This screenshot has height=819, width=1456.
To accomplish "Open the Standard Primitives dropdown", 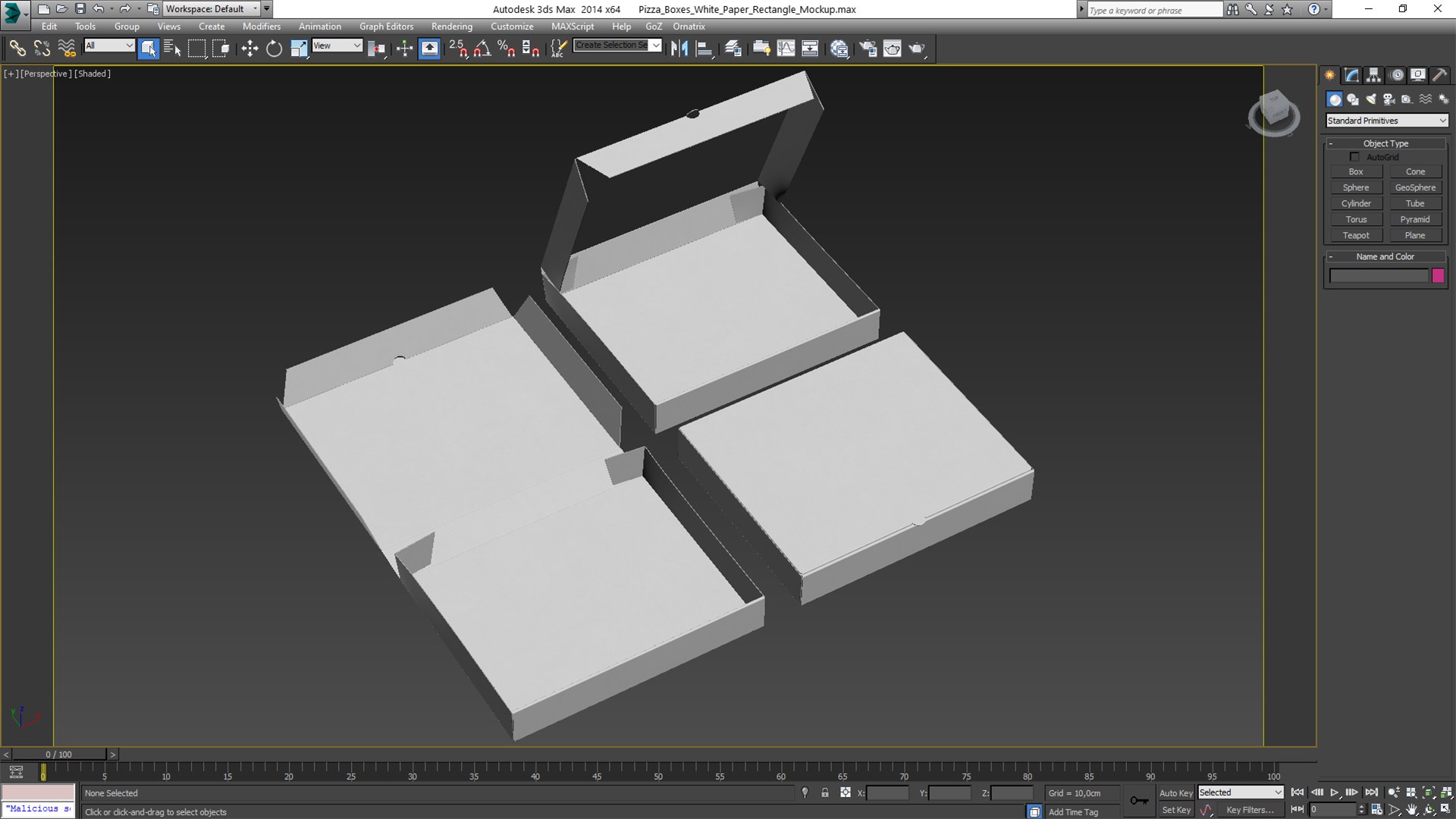I will (x=1387, y=121).
